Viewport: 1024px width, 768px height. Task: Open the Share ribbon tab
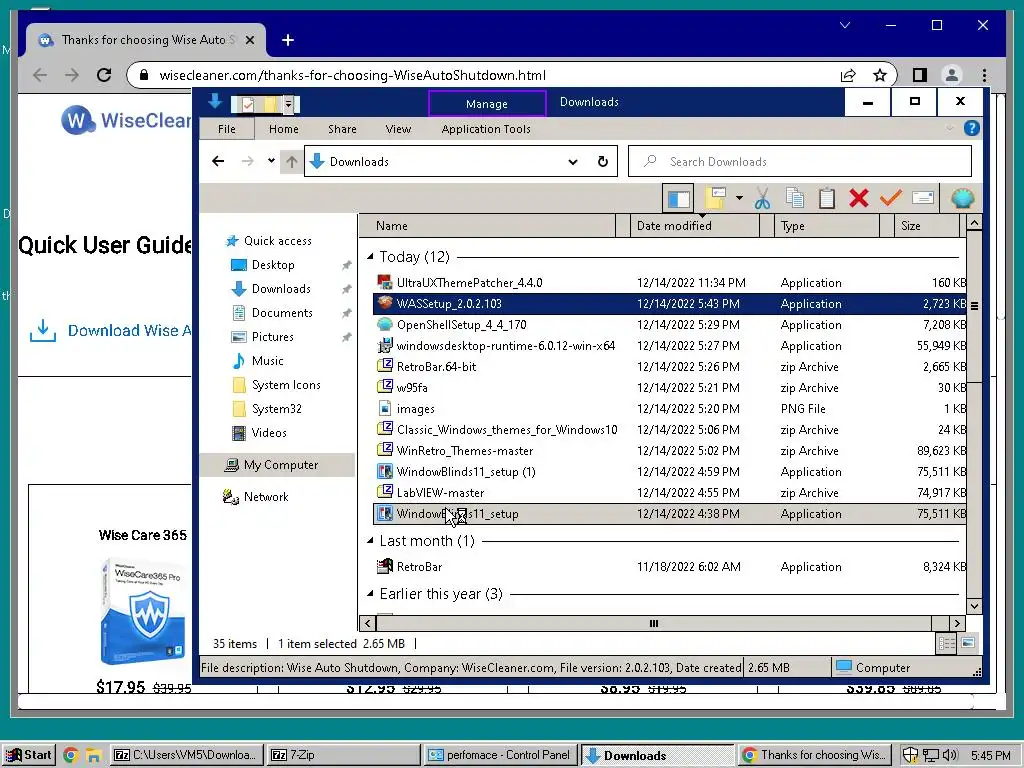(342, 129)
